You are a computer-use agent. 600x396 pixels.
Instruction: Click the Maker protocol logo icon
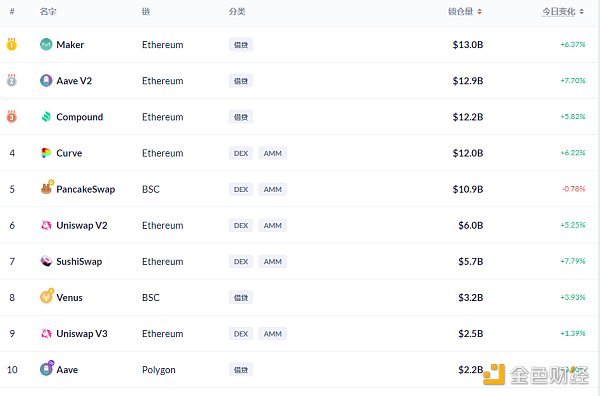click(46, 45)
